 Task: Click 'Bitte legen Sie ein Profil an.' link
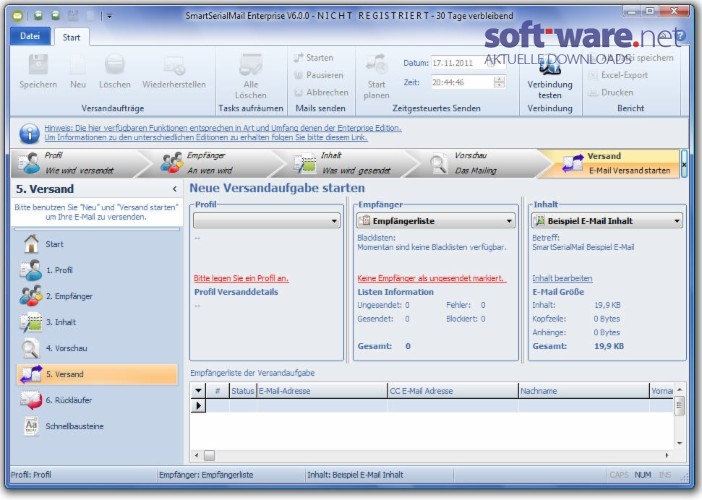tap(241, 278)
